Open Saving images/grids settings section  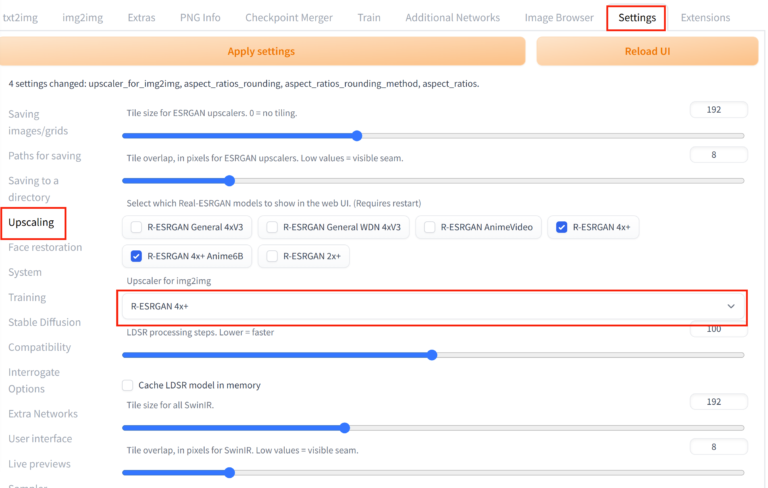tap(38, 122)
